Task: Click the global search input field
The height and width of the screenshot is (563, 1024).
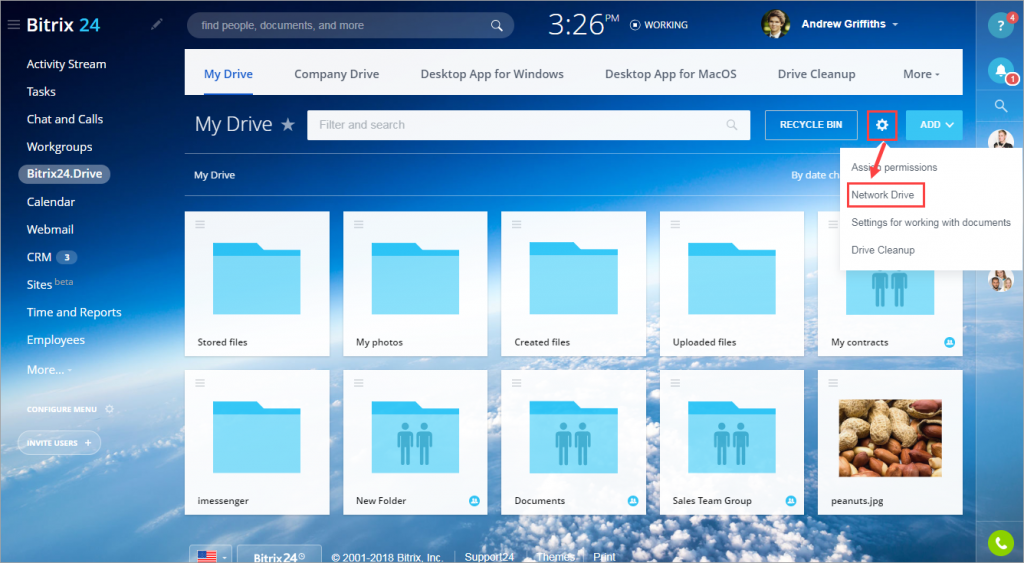Action: click(x=350, y=25)
